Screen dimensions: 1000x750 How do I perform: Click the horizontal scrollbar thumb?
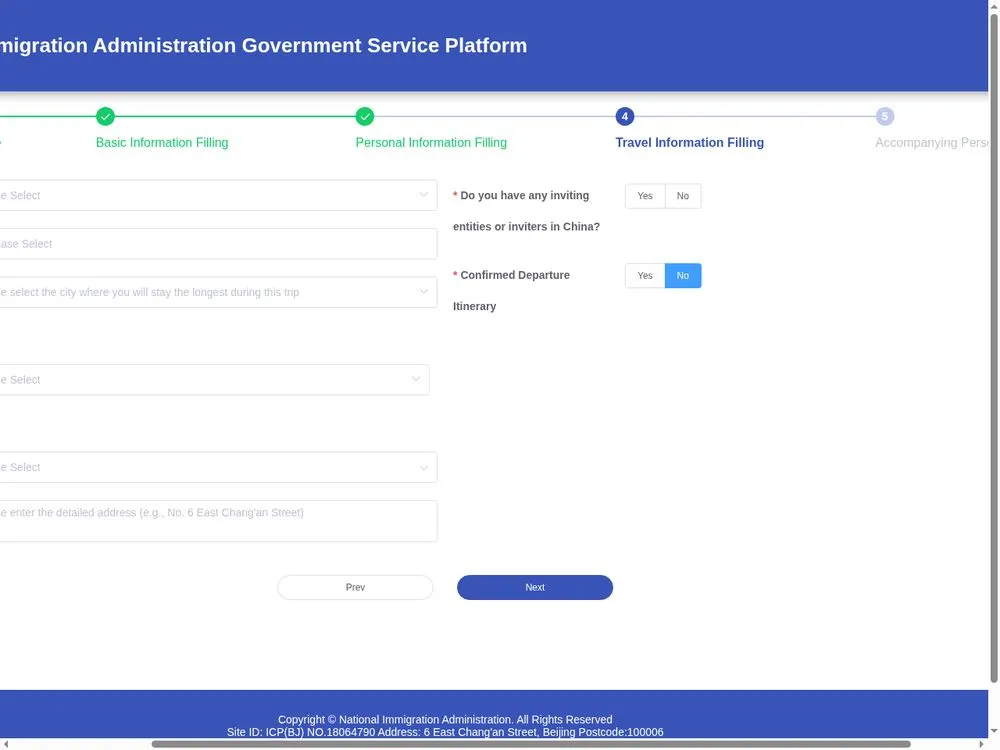pos(531,744)
